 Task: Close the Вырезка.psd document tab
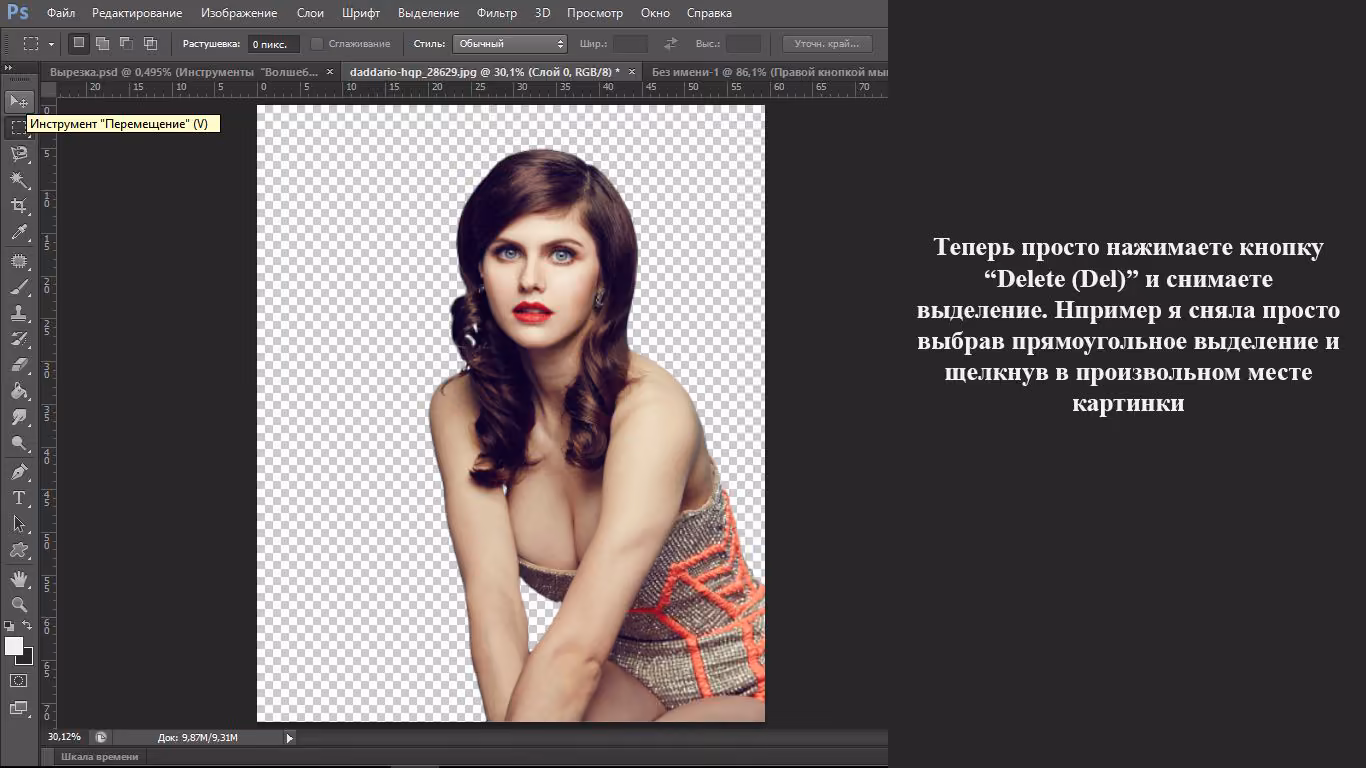331,72
